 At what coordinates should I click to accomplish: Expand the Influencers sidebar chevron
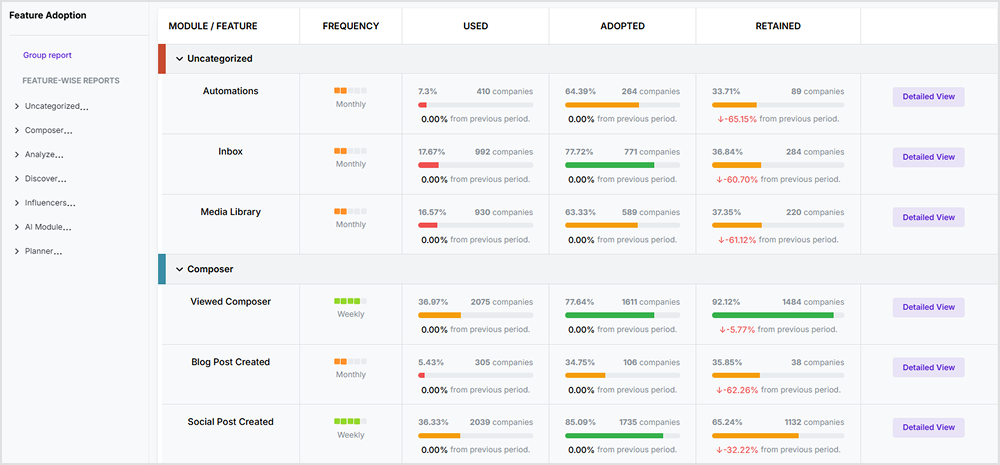[x=17, y=203]
